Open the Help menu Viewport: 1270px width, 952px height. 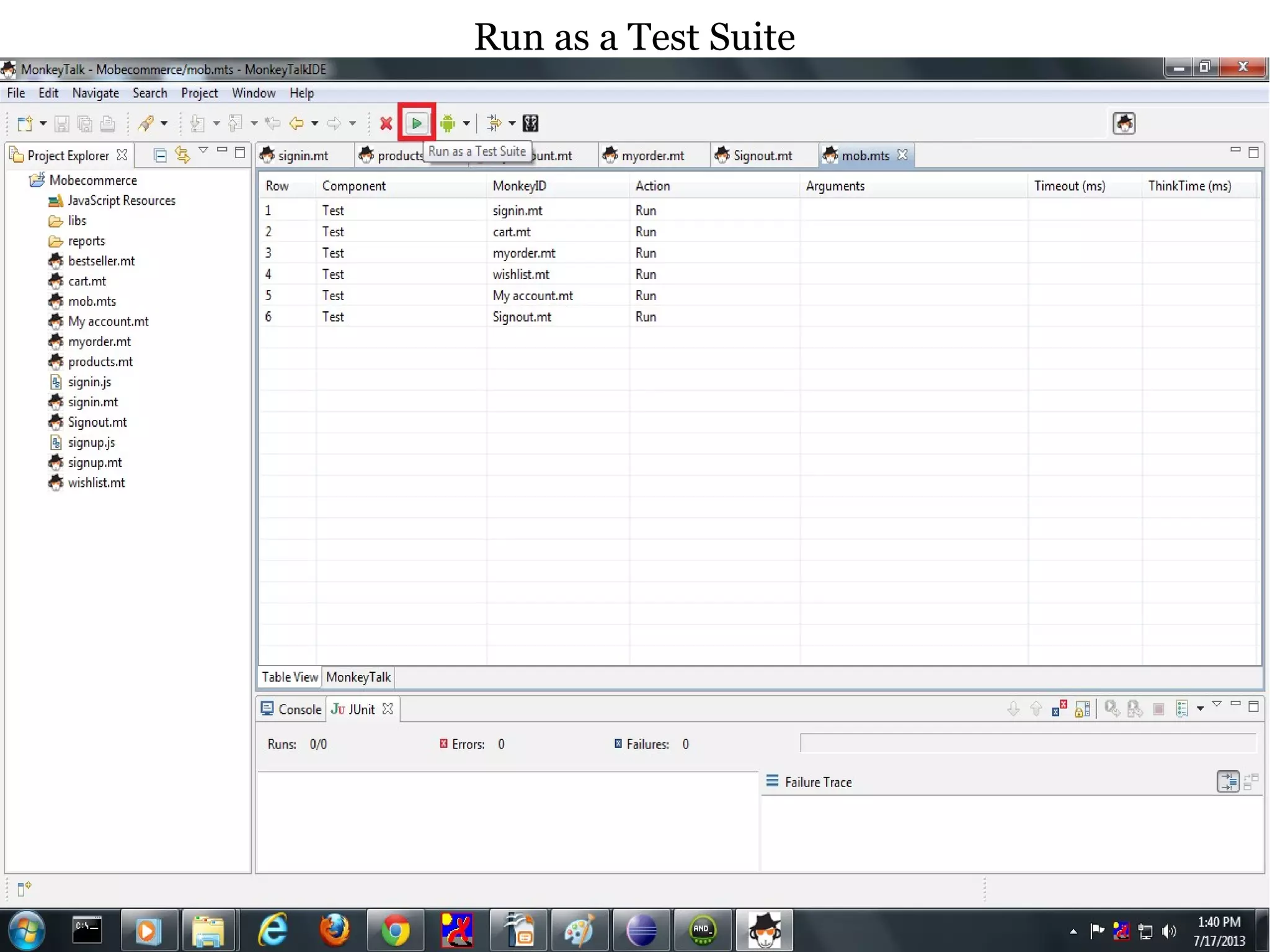tap(301, 93)
